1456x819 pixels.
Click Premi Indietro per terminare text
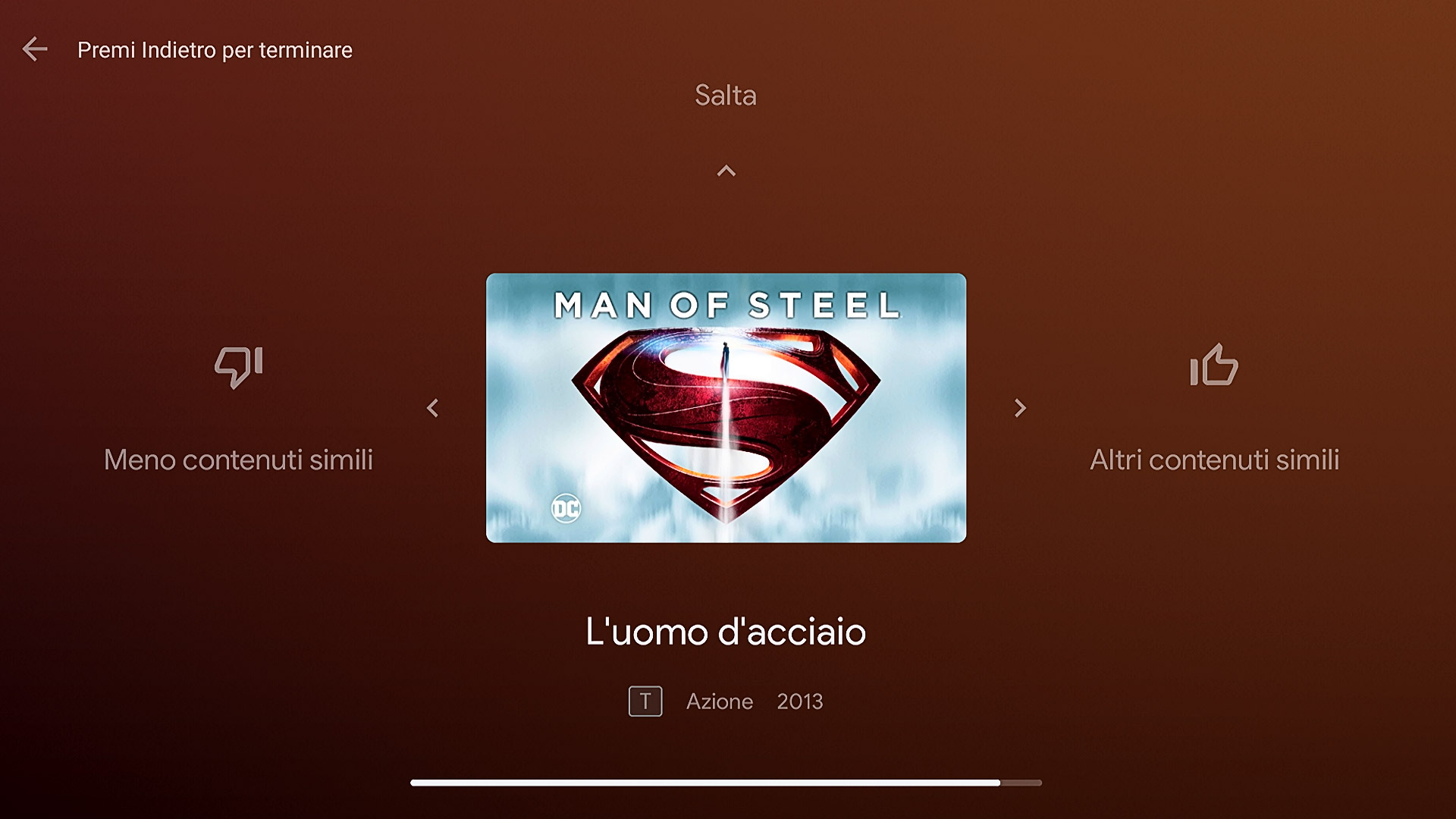215,50
